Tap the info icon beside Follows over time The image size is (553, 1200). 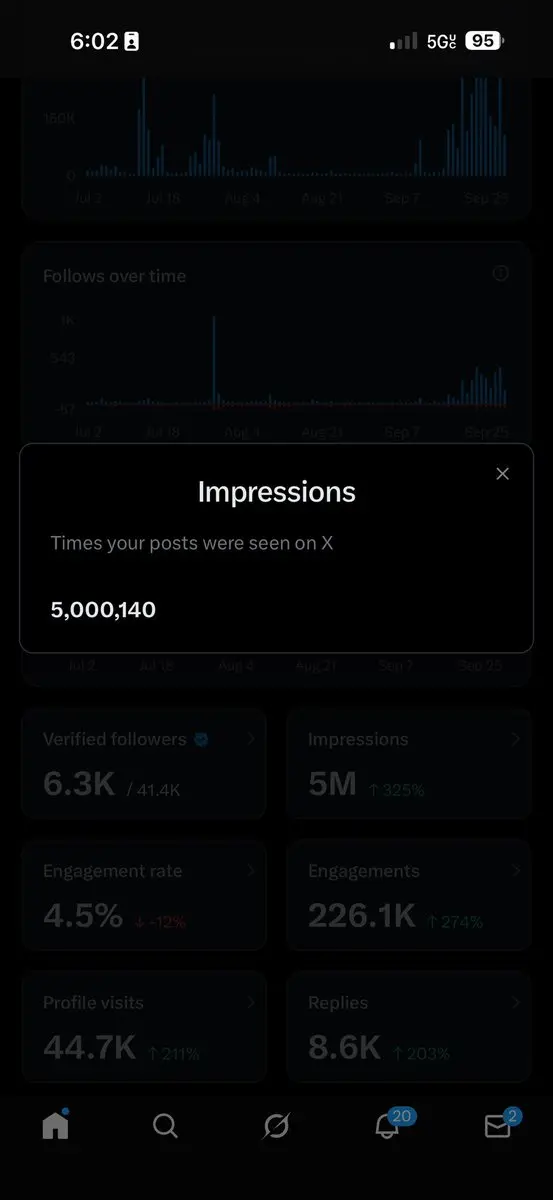[501, 273]
